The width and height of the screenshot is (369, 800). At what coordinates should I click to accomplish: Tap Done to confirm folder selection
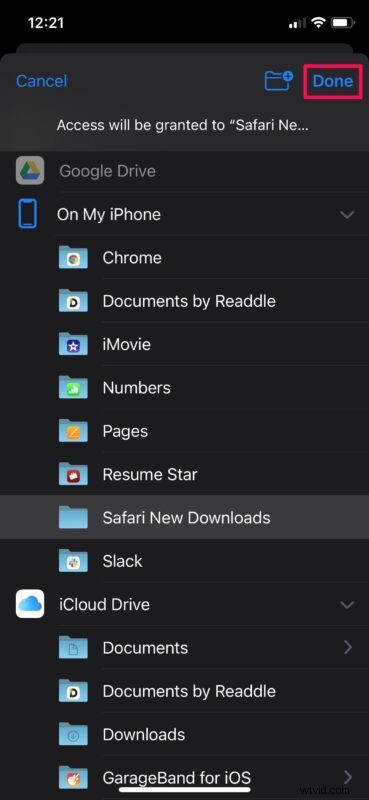(333, 81)
